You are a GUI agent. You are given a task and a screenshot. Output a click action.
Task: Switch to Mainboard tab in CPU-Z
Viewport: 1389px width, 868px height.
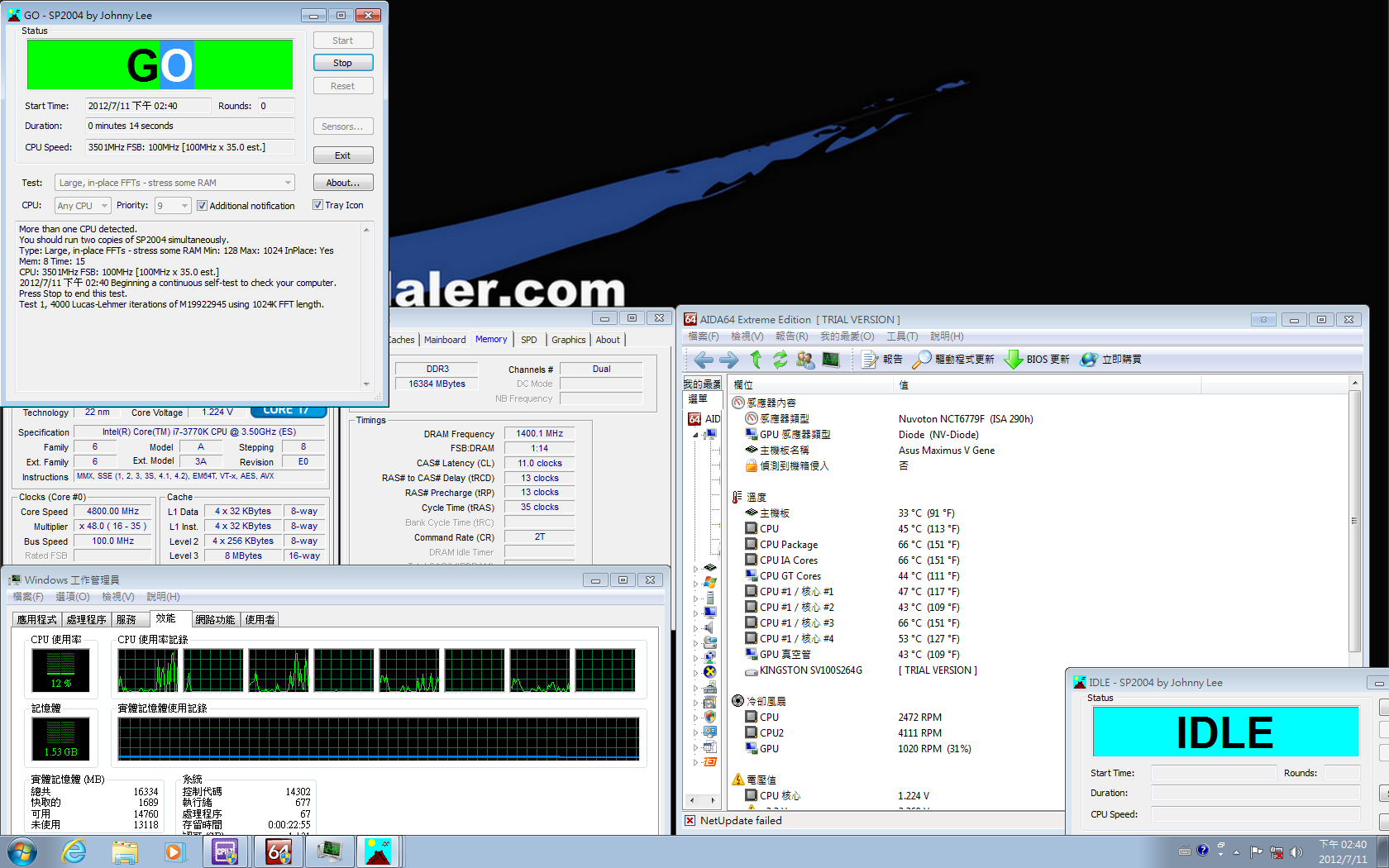[445, 340]
